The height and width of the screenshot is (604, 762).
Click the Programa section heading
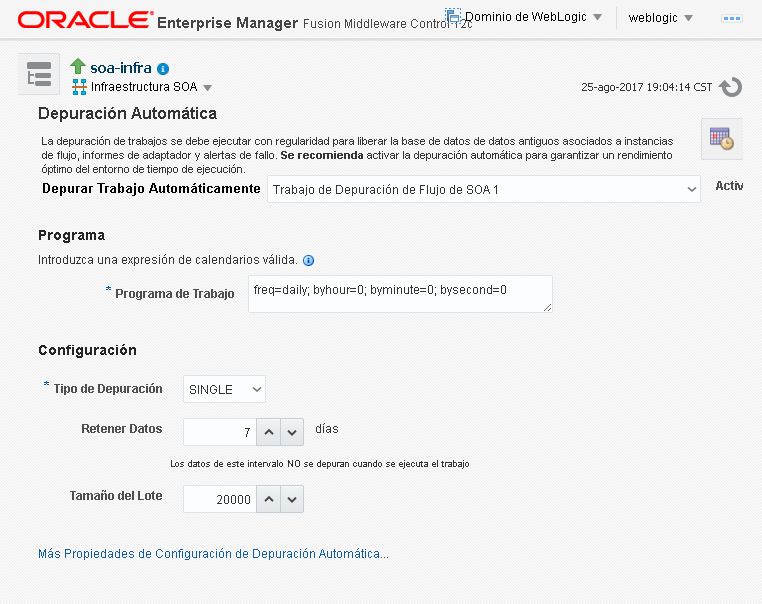tap(71, 235)
